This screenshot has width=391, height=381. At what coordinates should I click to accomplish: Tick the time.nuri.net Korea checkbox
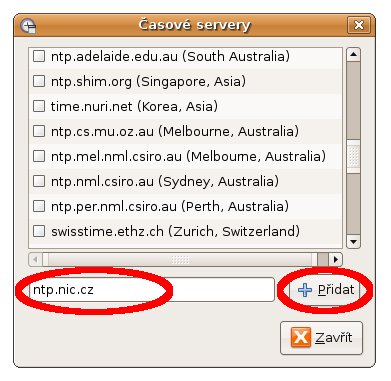[x=39, y=106]
